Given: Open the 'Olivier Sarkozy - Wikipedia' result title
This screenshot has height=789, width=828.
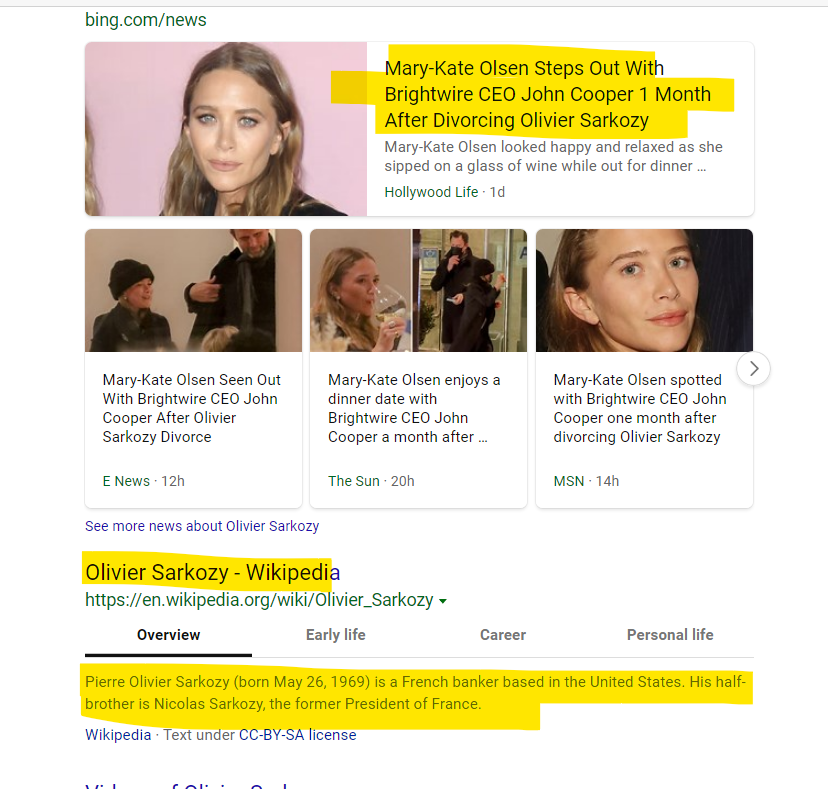Looking at the screenshot, I should coord(212,572).
